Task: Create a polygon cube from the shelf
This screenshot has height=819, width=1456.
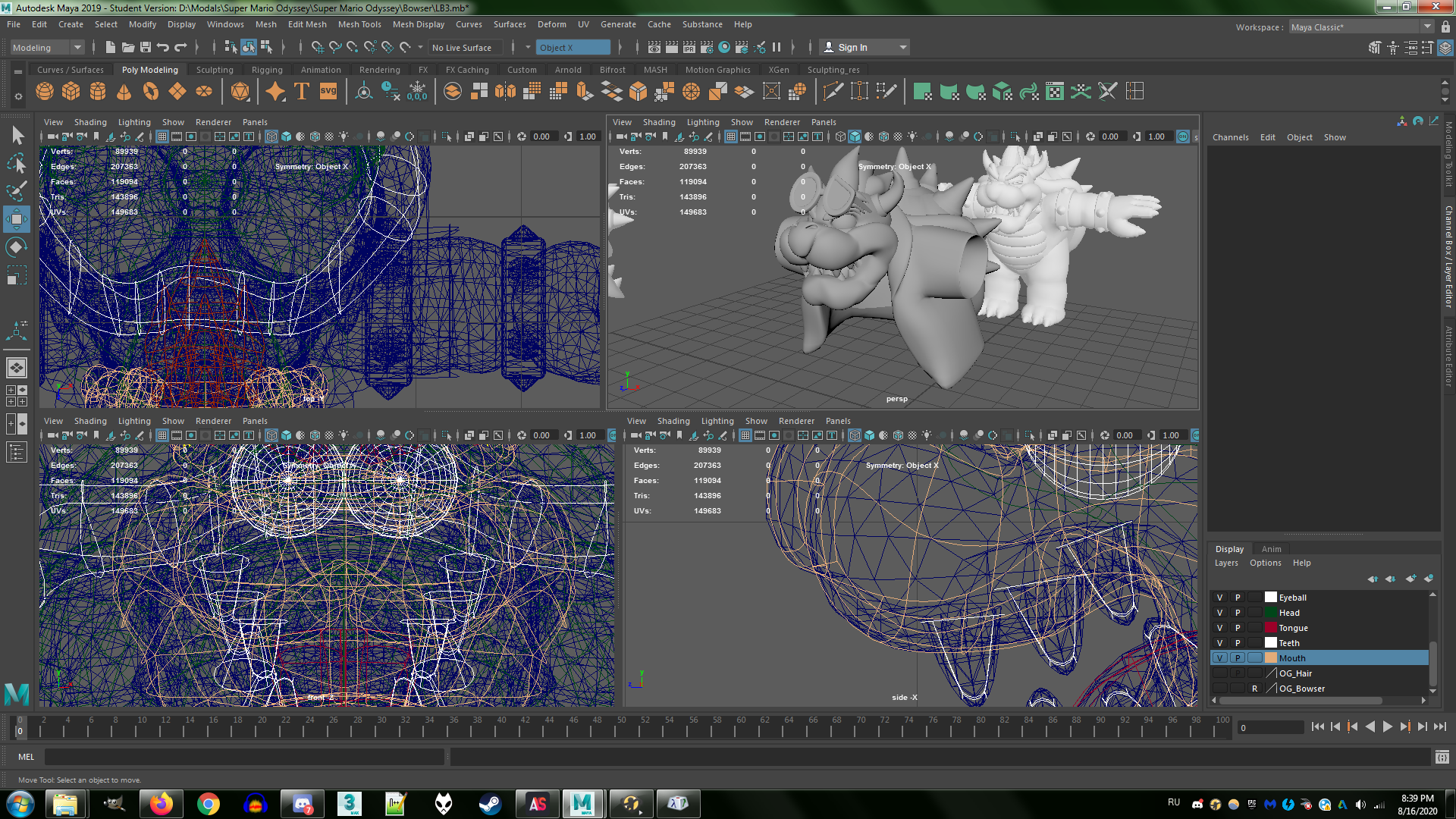Action: (x=71, y=92)
